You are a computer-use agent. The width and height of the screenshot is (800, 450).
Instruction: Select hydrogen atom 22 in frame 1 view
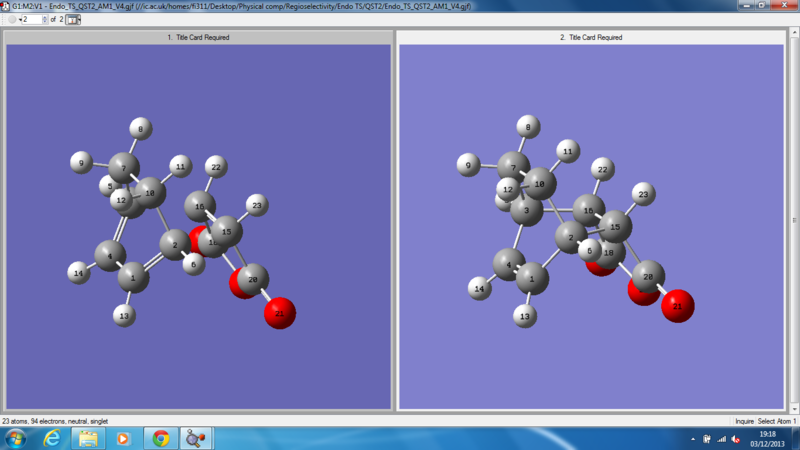point(216,167)
